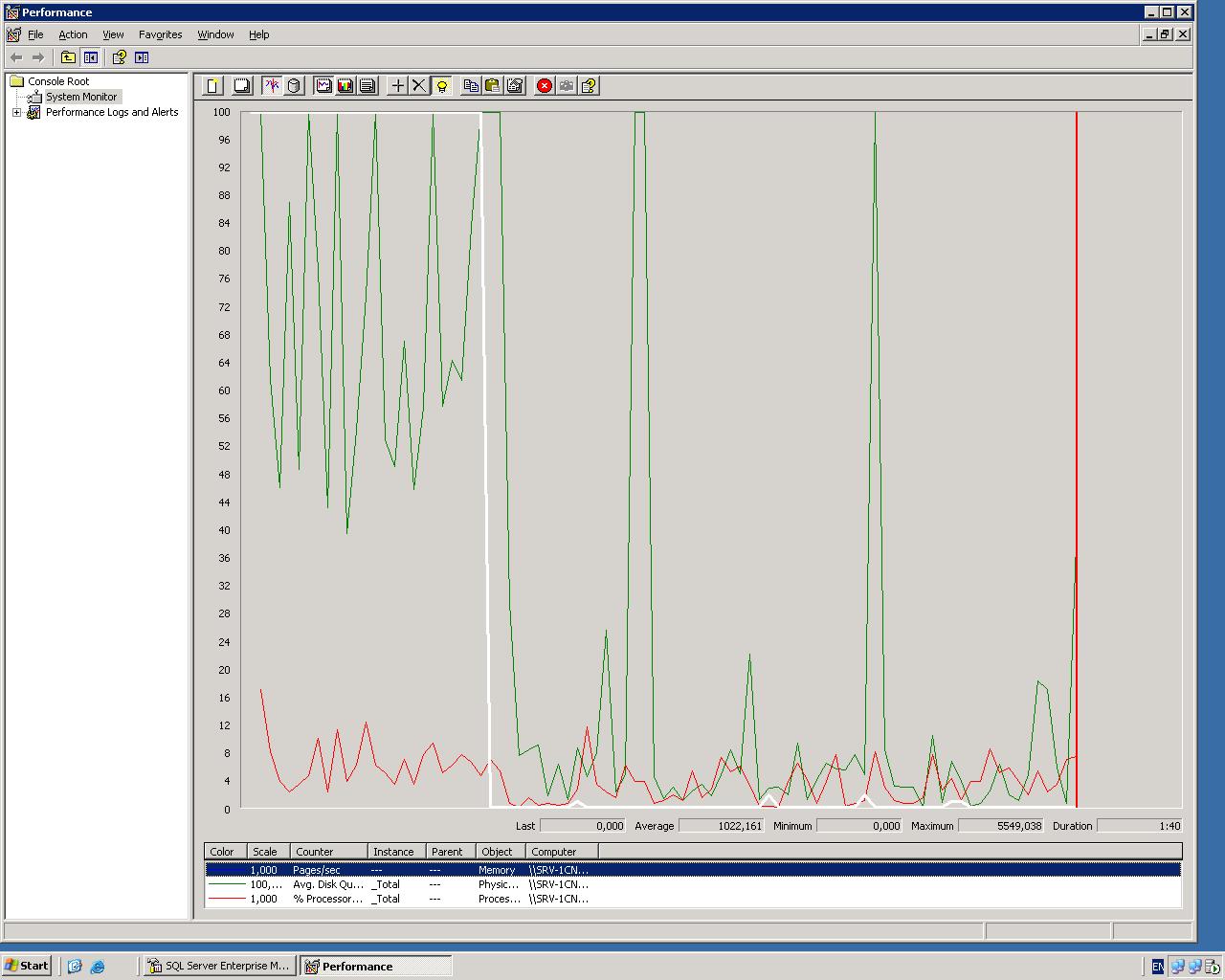The image size is (1225, 980).
Task: Click the Add counter plus icon
Action: (x=398, y=86)
